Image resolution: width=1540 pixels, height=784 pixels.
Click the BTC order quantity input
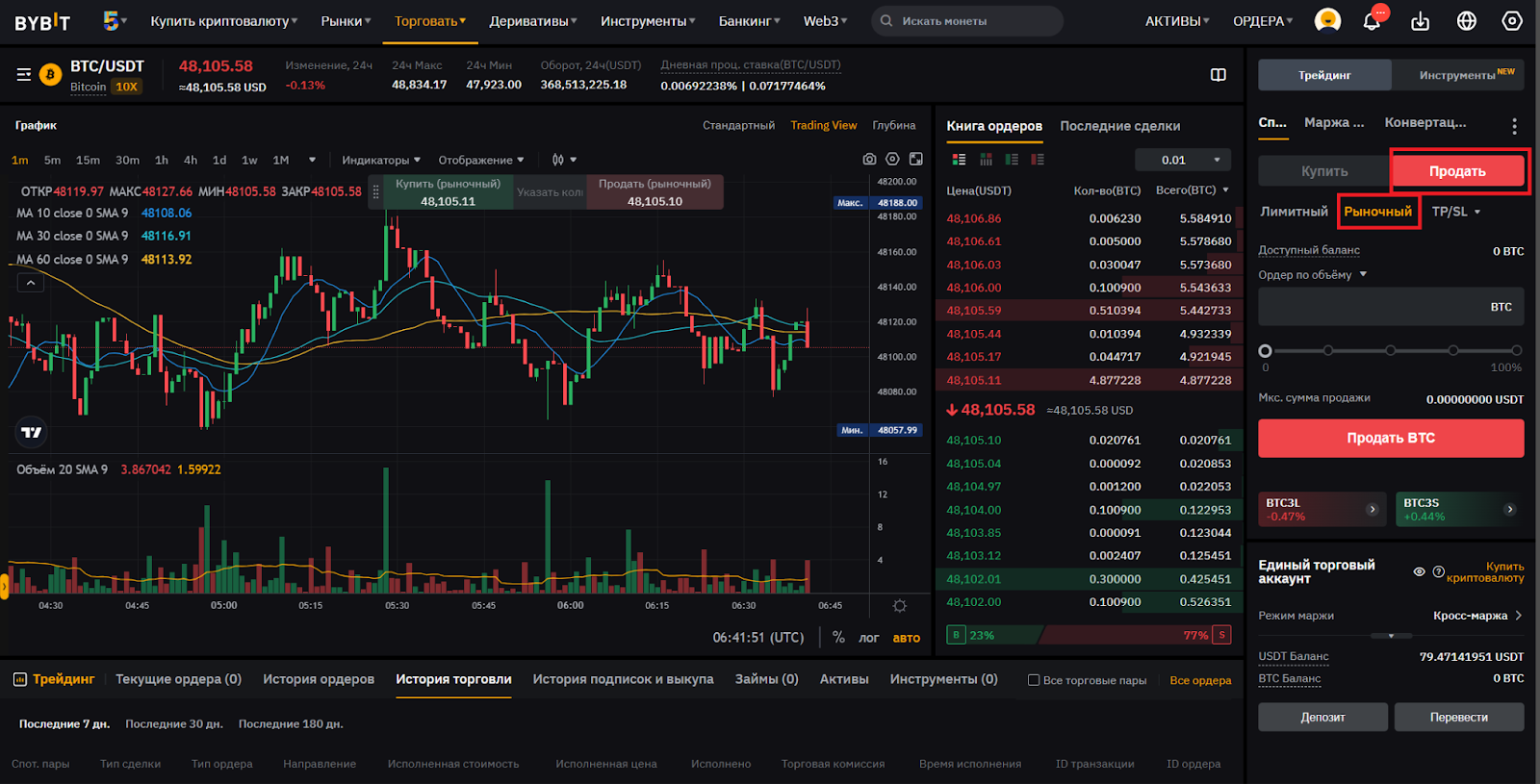(1391, 307)
